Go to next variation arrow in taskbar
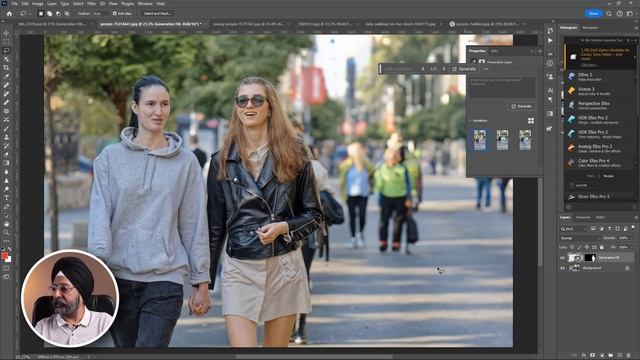640x360 pixels. pyautogui.click(x=444, y=69)
